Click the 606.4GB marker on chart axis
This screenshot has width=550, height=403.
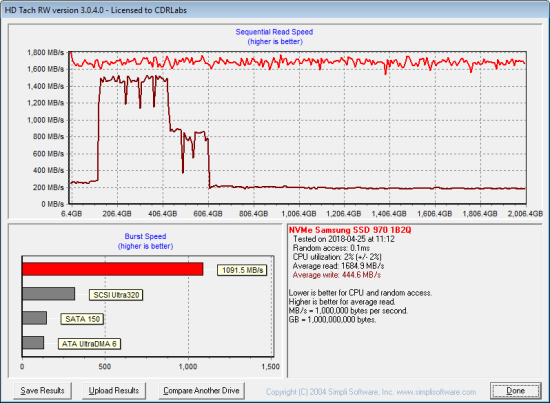tap(208, 214)
